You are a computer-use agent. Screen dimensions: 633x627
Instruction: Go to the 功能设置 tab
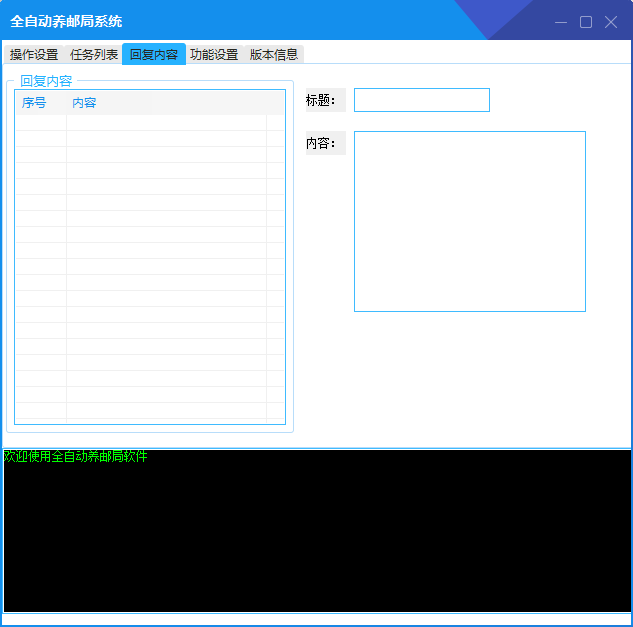[x=214, y=55]
